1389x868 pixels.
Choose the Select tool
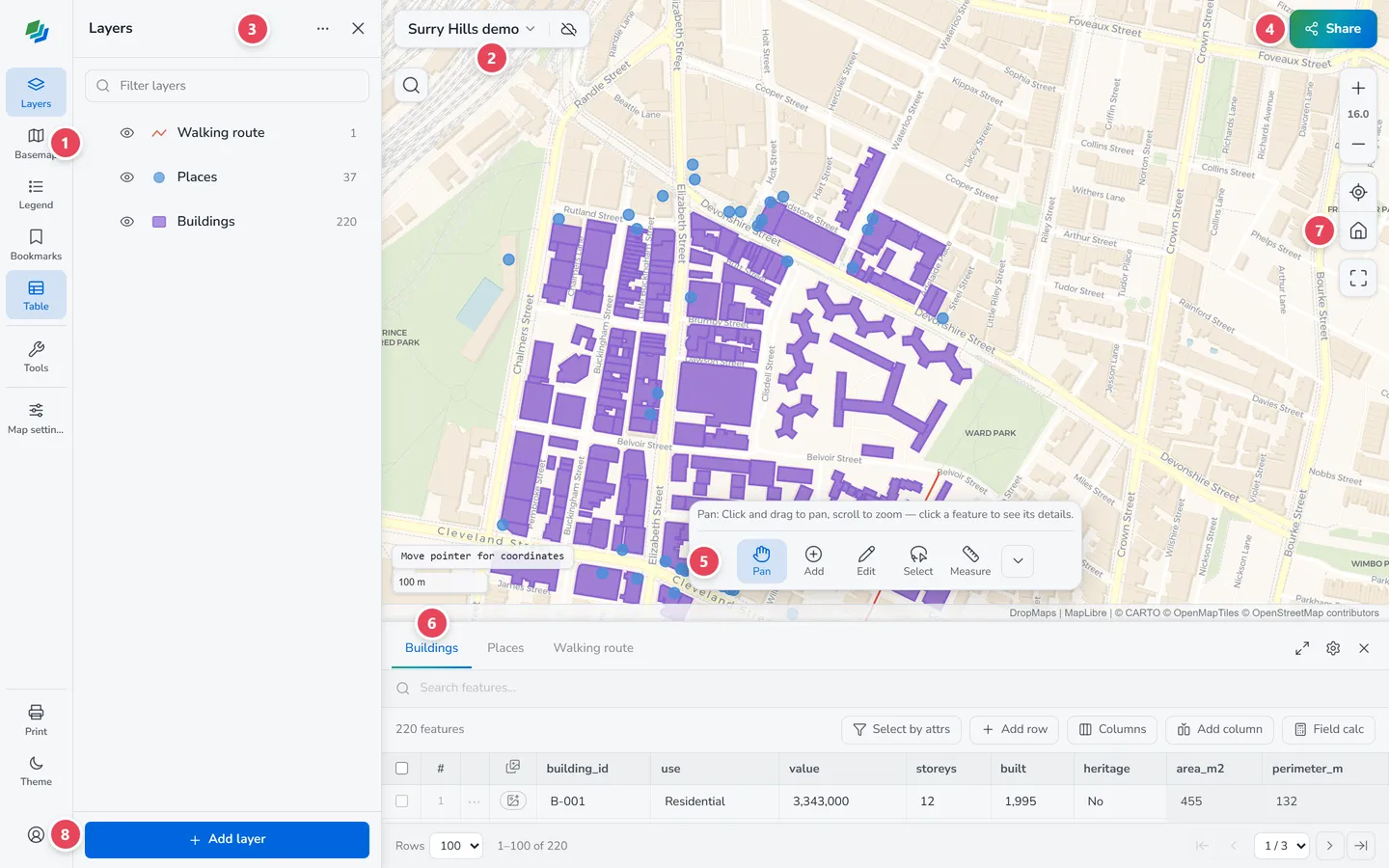(918, 560)
